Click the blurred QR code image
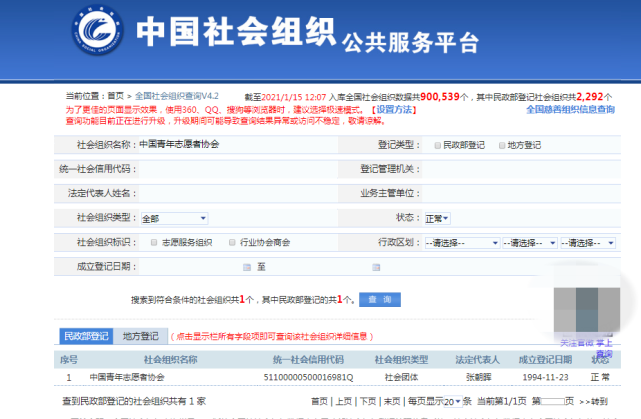The width and height of the screenshot is (641, 419). 587,309
